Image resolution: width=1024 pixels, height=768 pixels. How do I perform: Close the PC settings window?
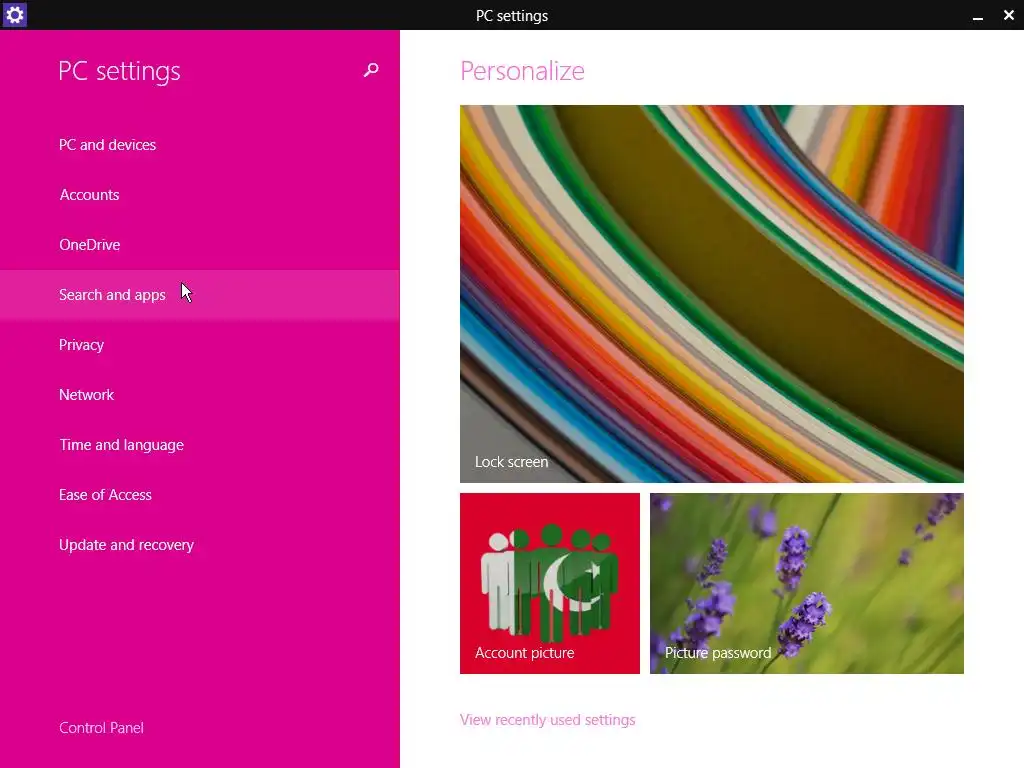1008,15
